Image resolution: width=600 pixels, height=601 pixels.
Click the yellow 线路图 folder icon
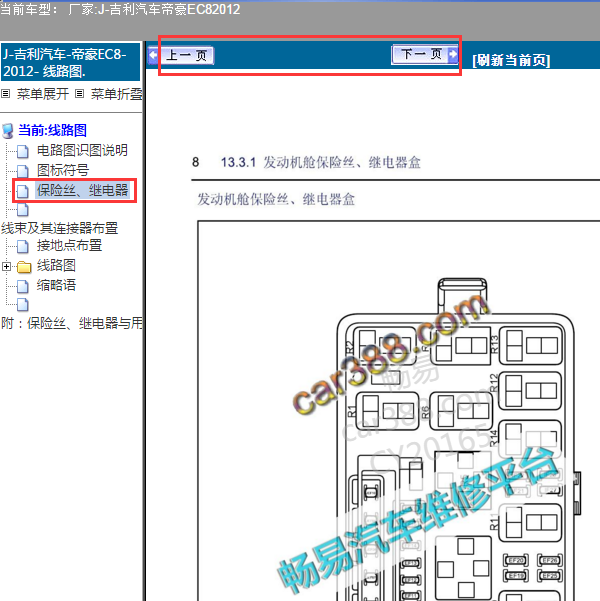pos(24,267)
